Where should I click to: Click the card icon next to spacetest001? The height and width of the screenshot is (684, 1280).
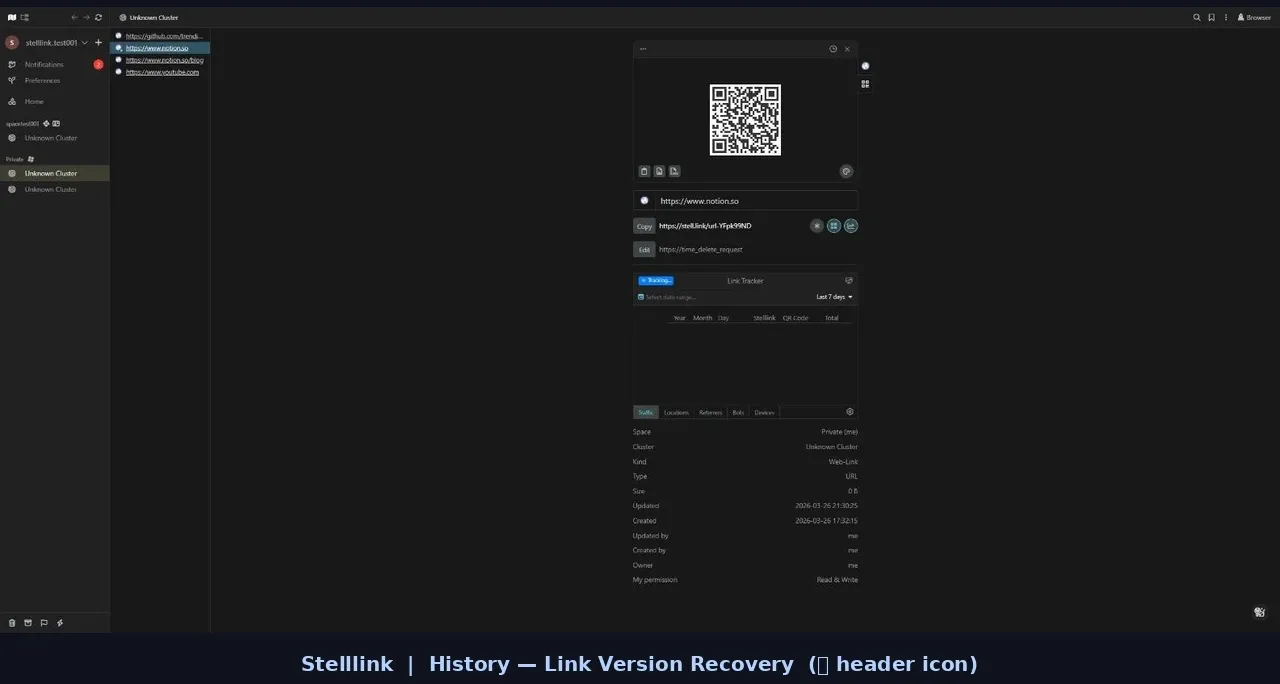pos(56,124)
